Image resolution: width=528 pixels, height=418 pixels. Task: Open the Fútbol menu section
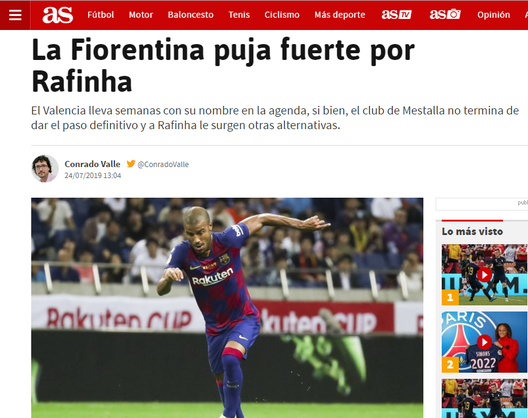[101, 15]
